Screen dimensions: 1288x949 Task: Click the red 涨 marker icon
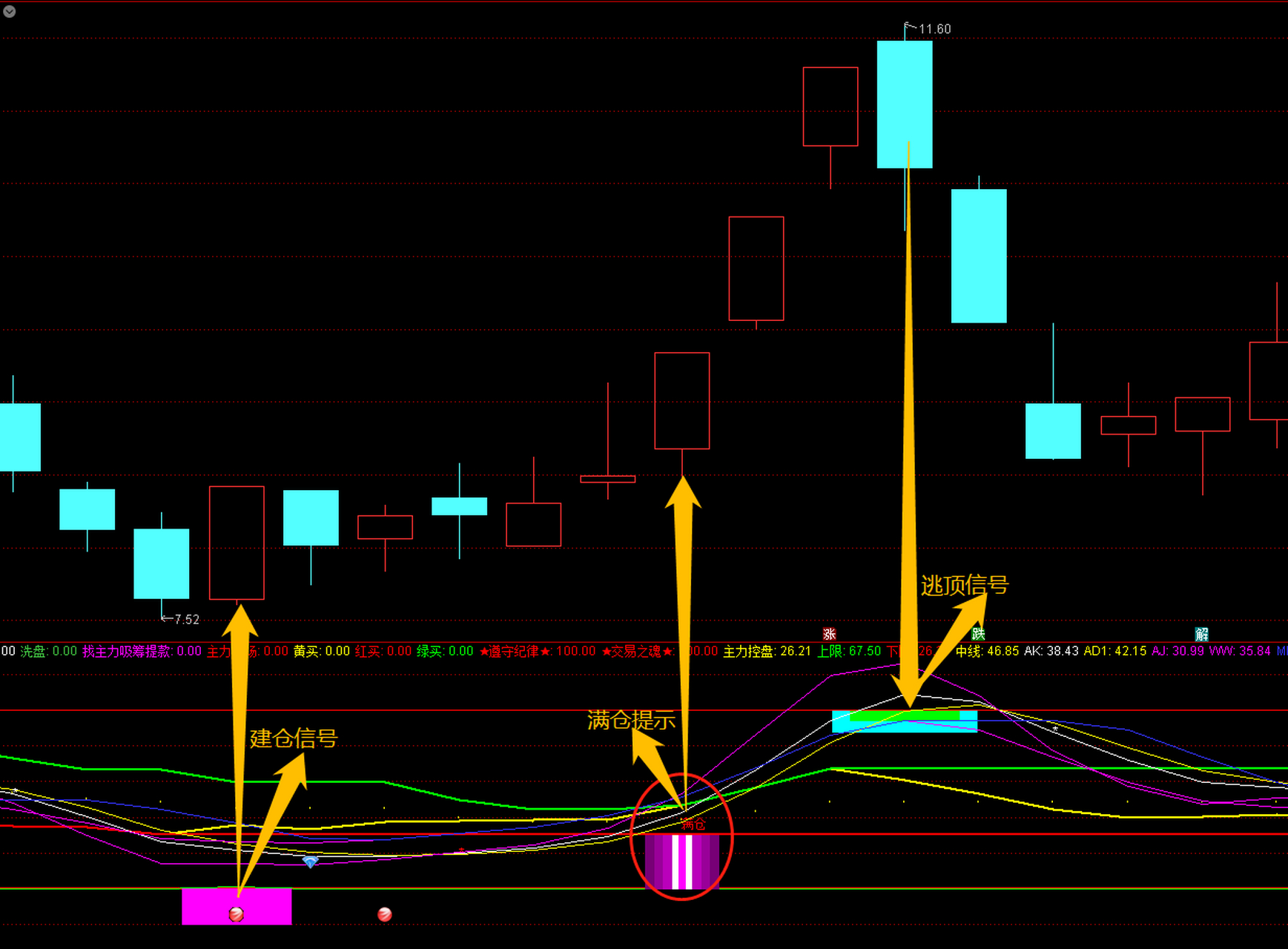(830, 634)
